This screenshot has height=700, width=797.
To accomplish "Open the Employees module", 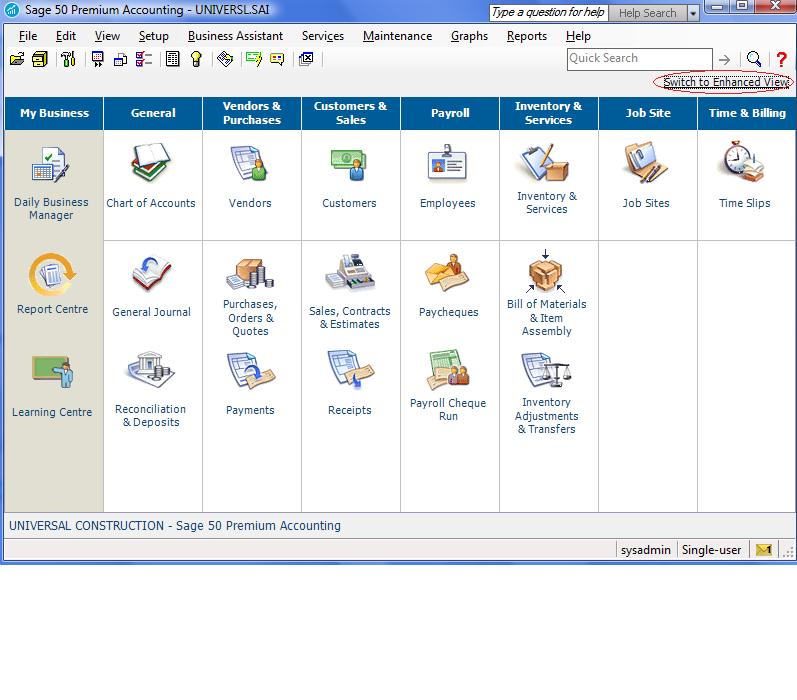I will [447, 176].
